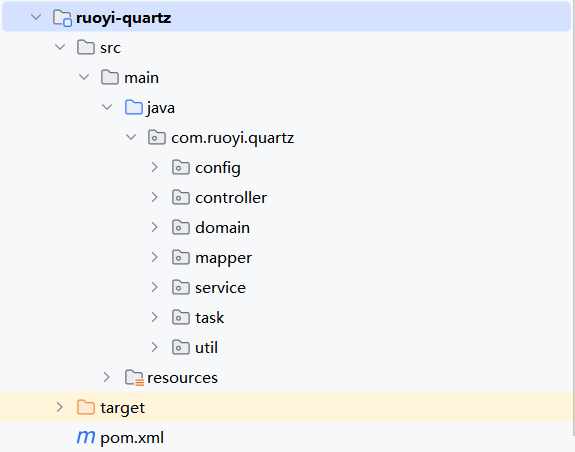The image size is (575, 452).
Task: Expand the controller package
Action: pos(155,197)
